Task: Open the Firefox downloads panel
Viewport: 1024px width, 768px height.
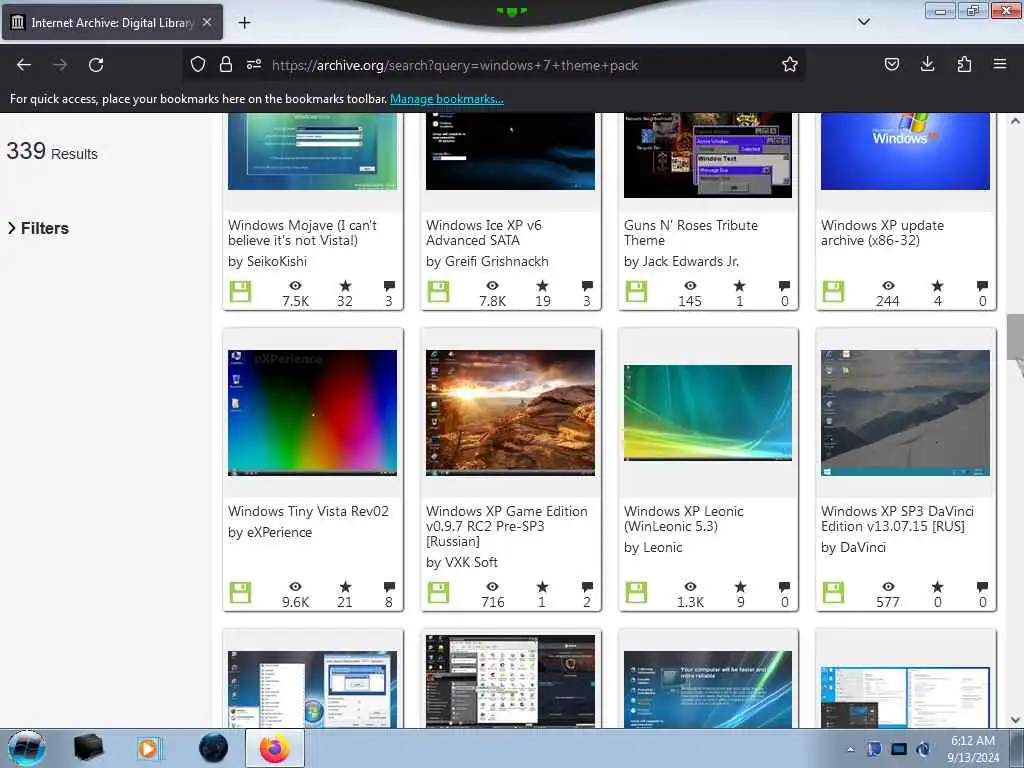Action: click(x=927, y=64)
